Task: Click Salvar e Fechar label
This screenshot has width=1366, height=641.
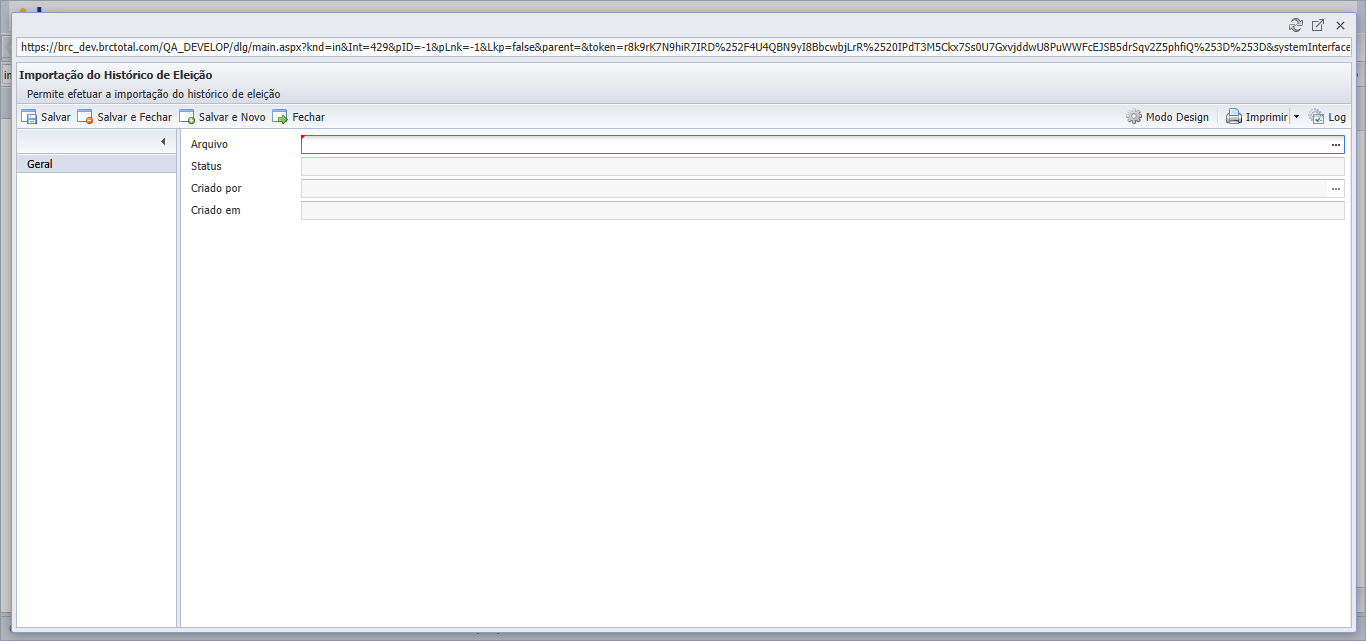Action: coord(135,117)
